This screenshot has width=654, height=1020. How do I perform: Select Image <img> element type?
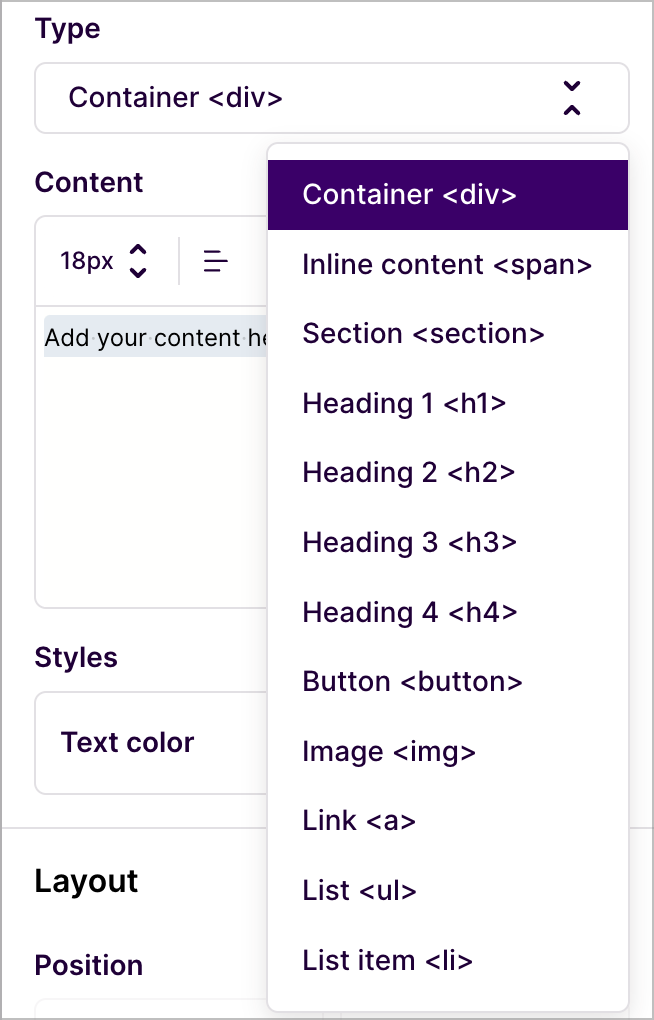pyautogui.click(x=448, y=751)
